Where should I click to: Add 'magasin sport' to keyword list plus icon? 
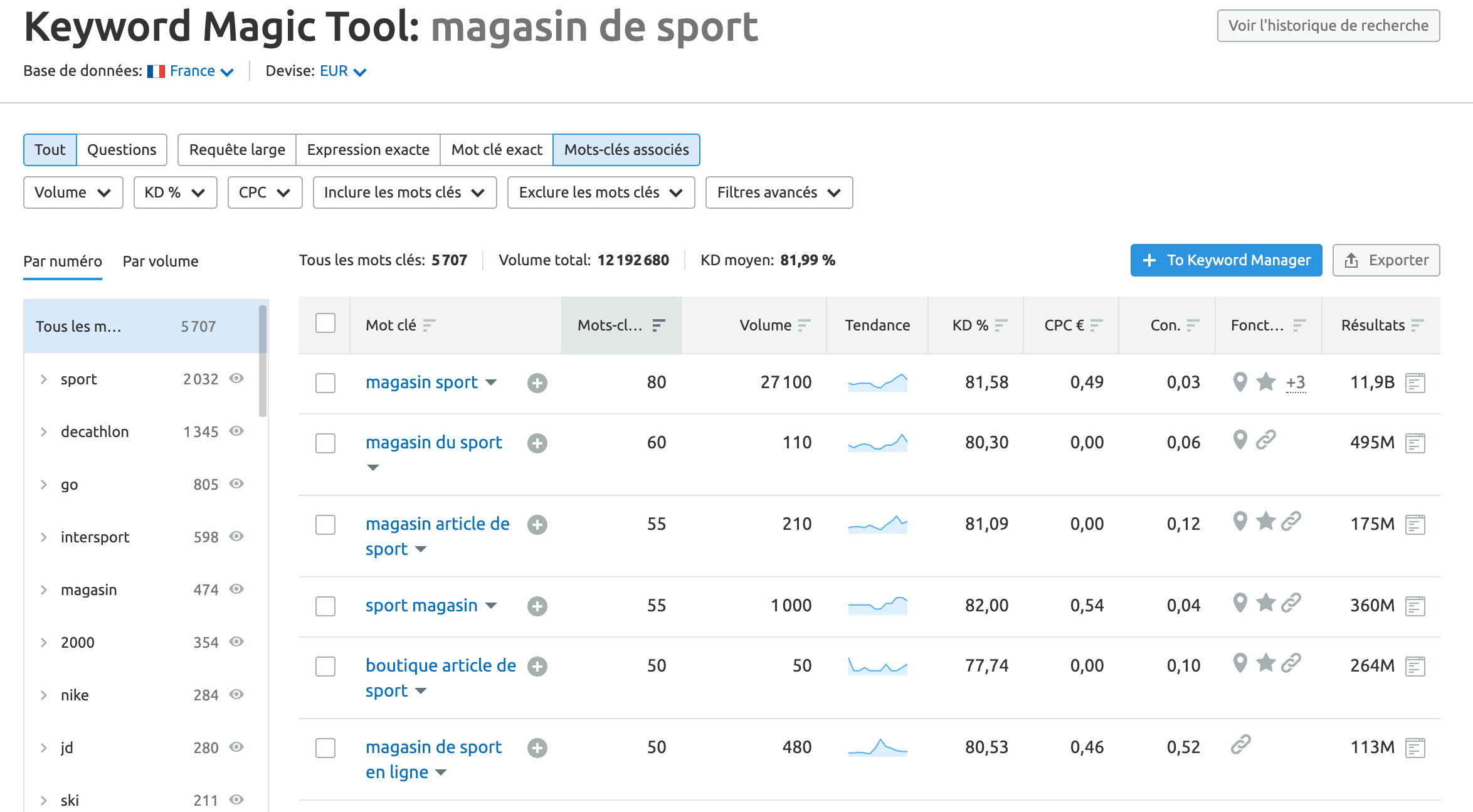[x=537, y=382]
